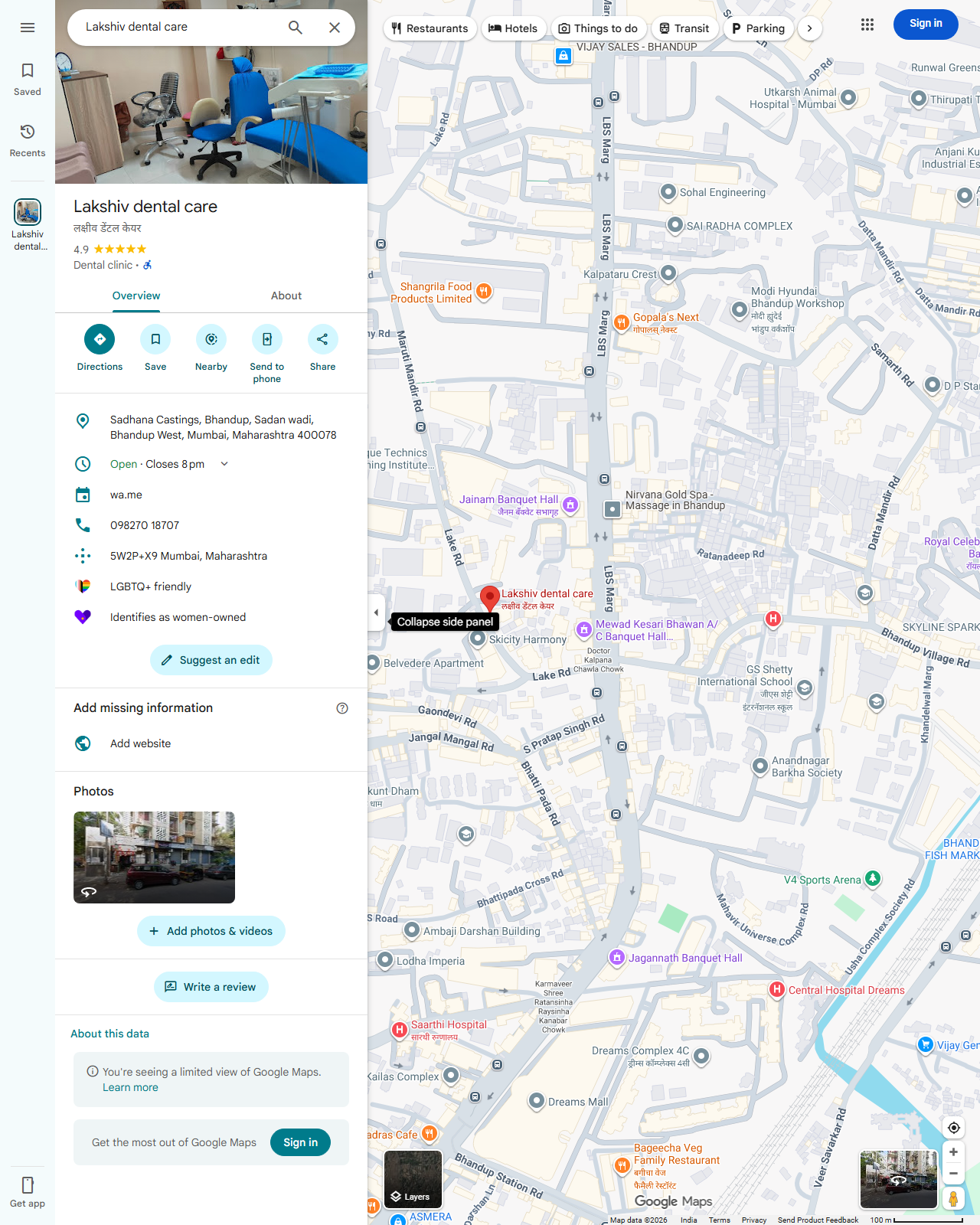Click Identifies as women-owned attribute

point(211,617)
